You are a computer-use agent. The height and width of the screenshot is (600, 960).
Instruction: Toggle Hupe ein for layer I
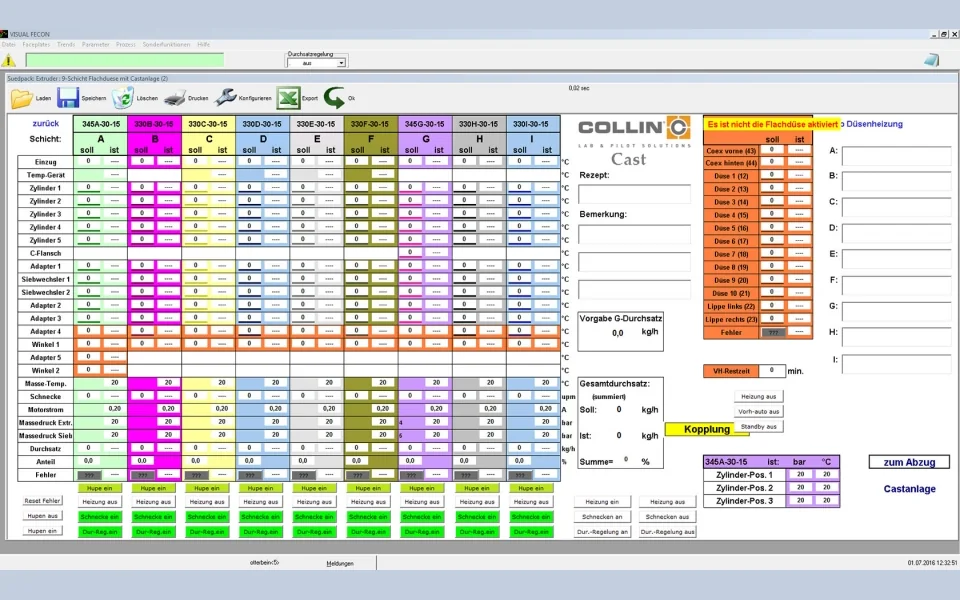coord(531,489)
